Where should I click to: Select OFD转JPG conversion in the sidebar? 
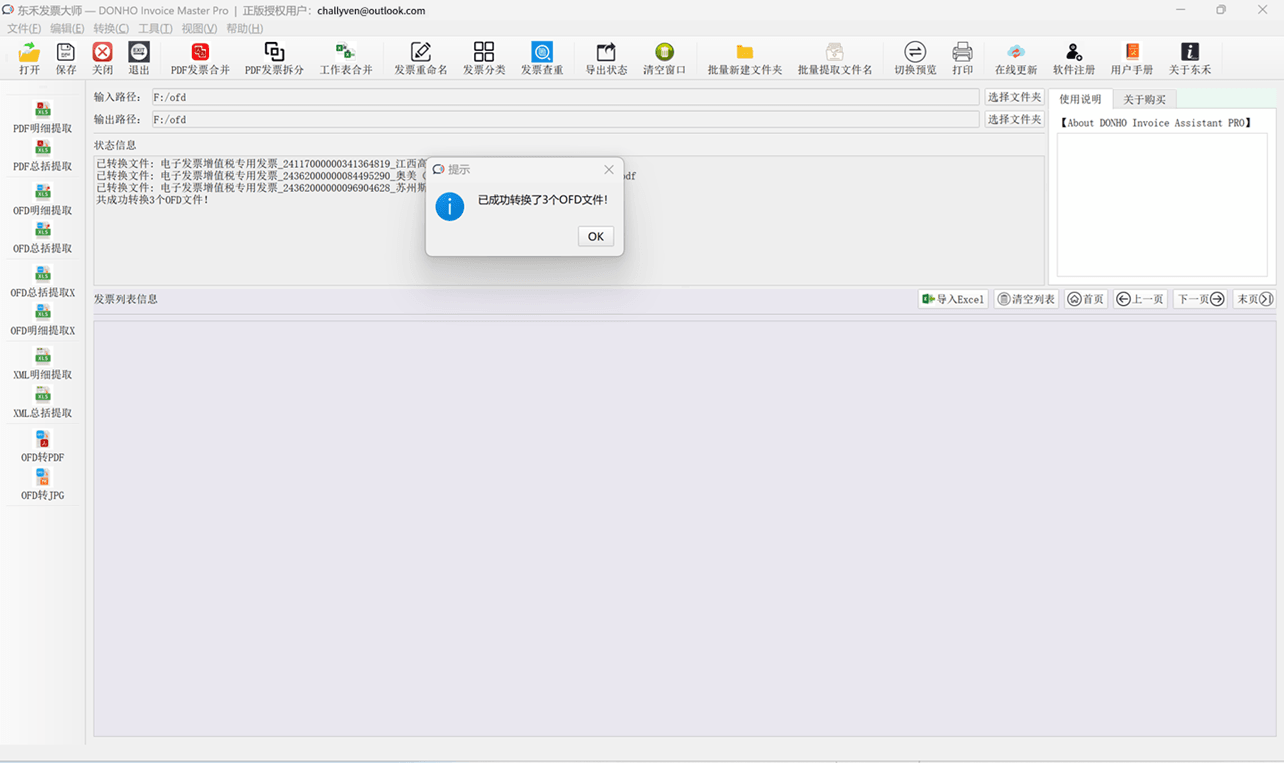[x=43, y=485]
